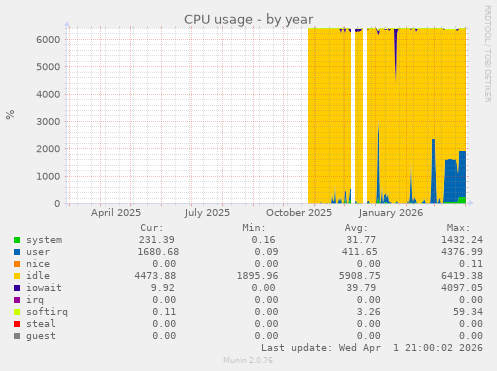This screenshot has width=497, height=371.
Task: Click nice max value 0.11
Action: [x=471, y=264]
